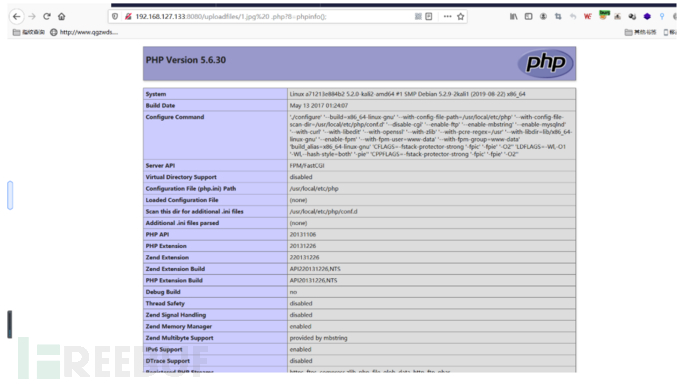Image resolution: width=690 pixels, height=386 pixels.
Task: Toggle reader view icon in address bar
Action: click(x=429, y=17)
